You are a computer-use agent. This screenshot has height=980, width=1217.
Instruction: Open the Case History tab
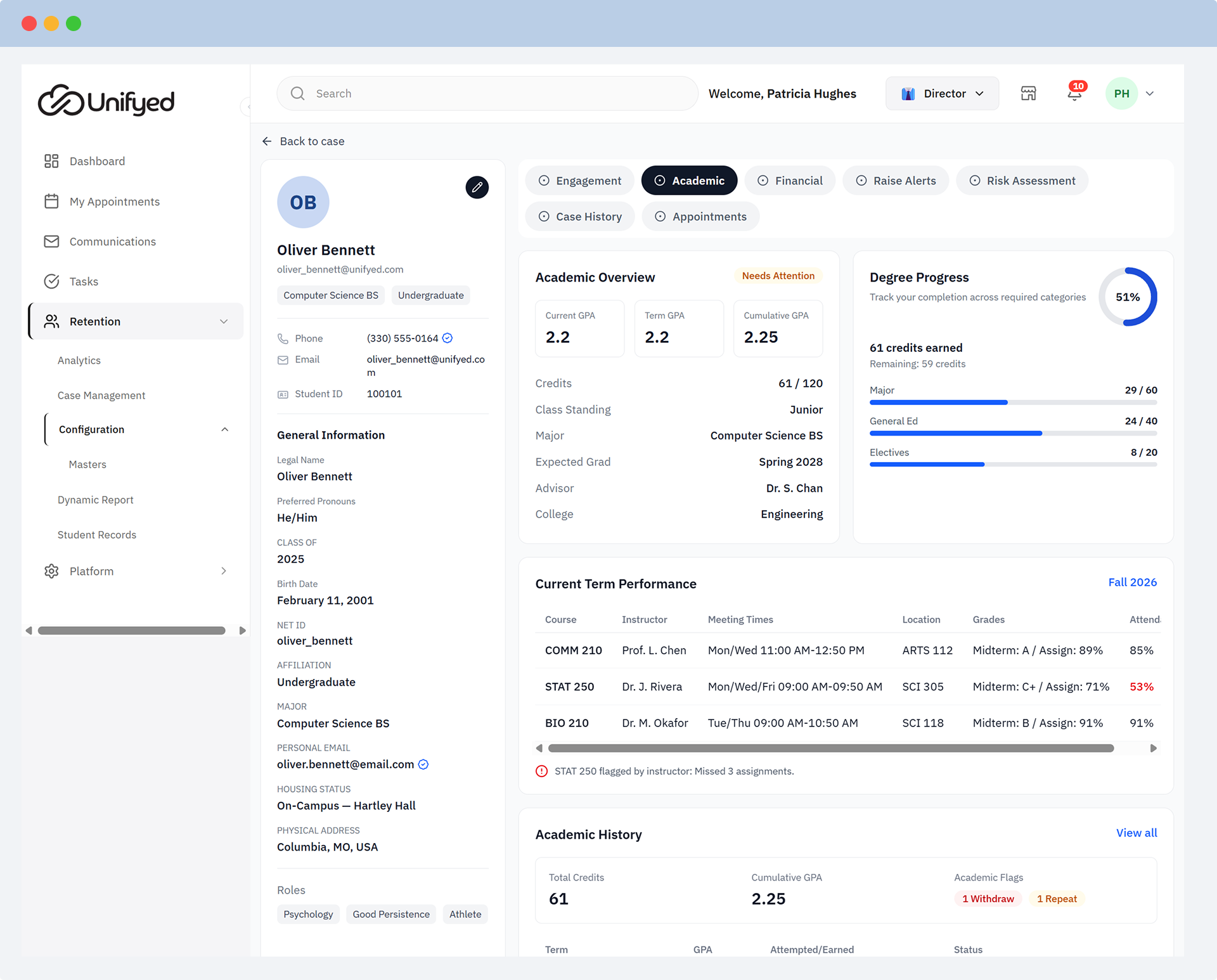tap(579, 217)
